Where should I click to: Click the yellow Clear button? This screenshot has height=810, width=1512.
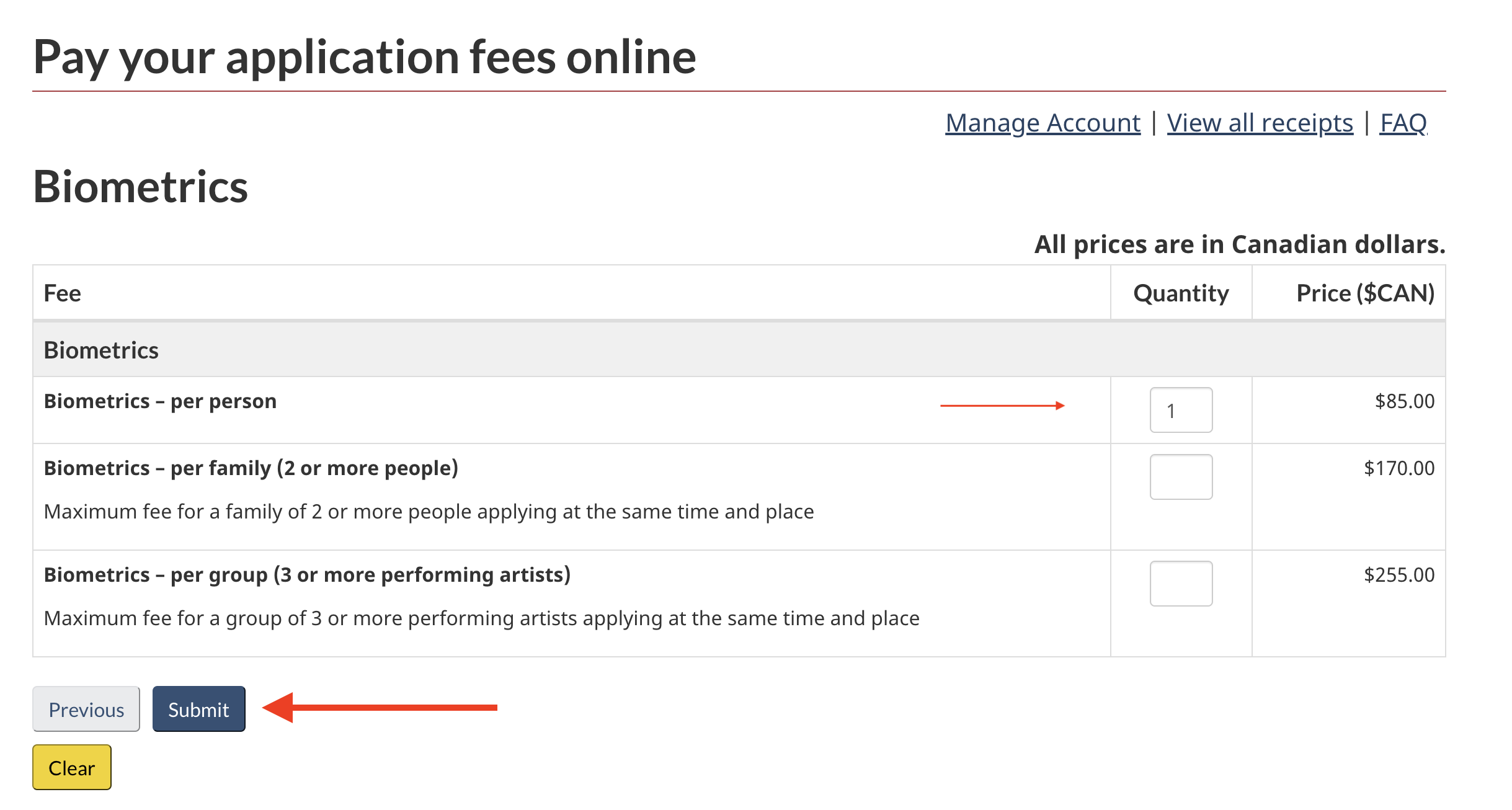click(x=72, y=768)
